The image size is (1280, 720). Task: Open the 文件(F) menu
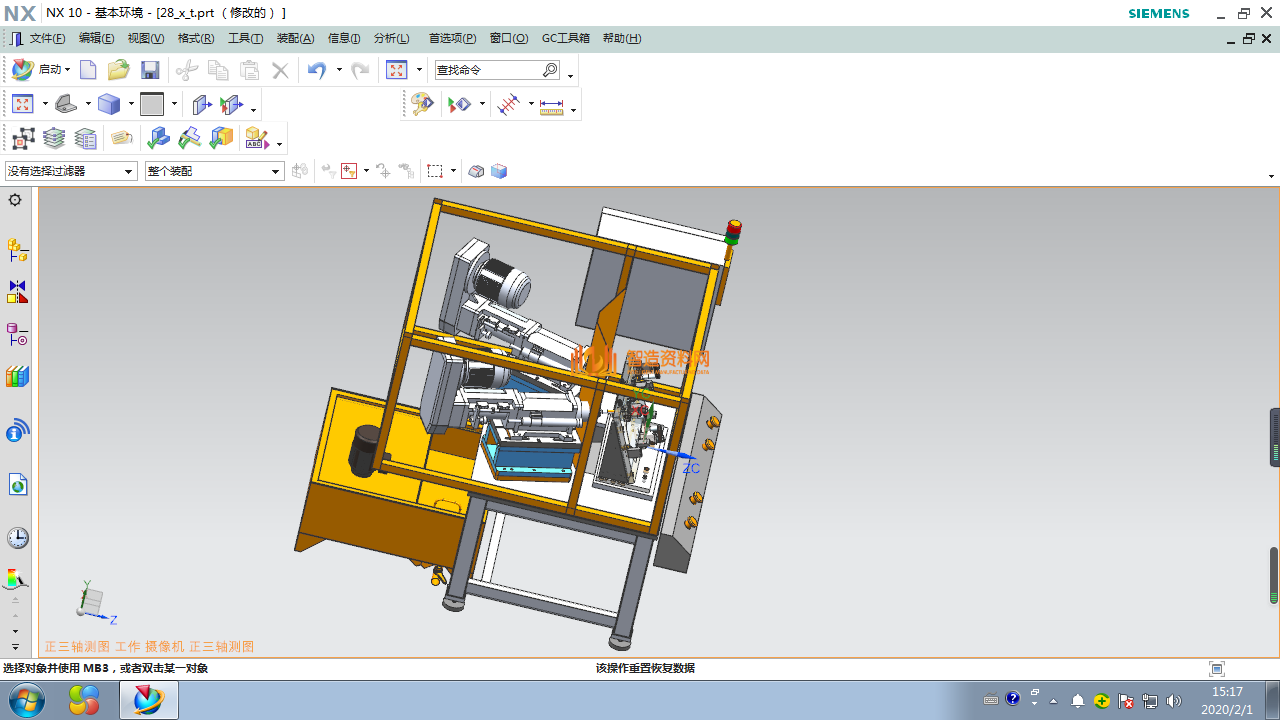(46, 38)
